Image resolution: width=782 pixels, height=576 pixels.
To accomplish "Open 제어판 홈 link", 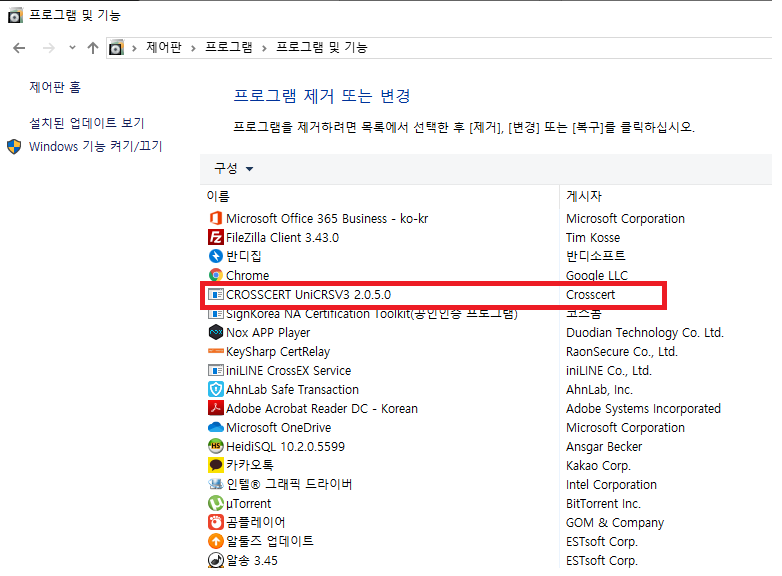I will (55, 87).
